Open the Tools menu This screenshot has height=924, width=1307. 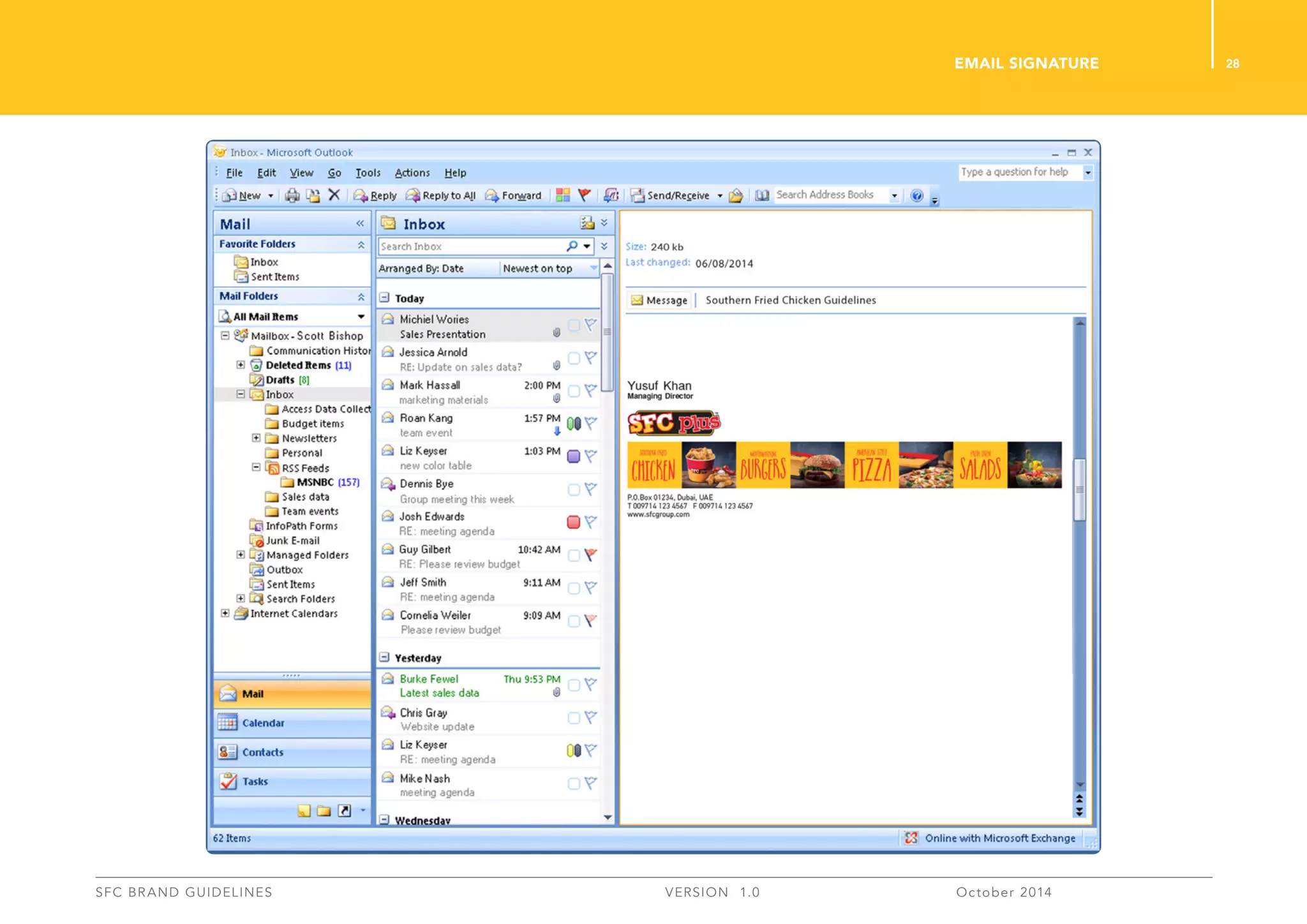368,173
